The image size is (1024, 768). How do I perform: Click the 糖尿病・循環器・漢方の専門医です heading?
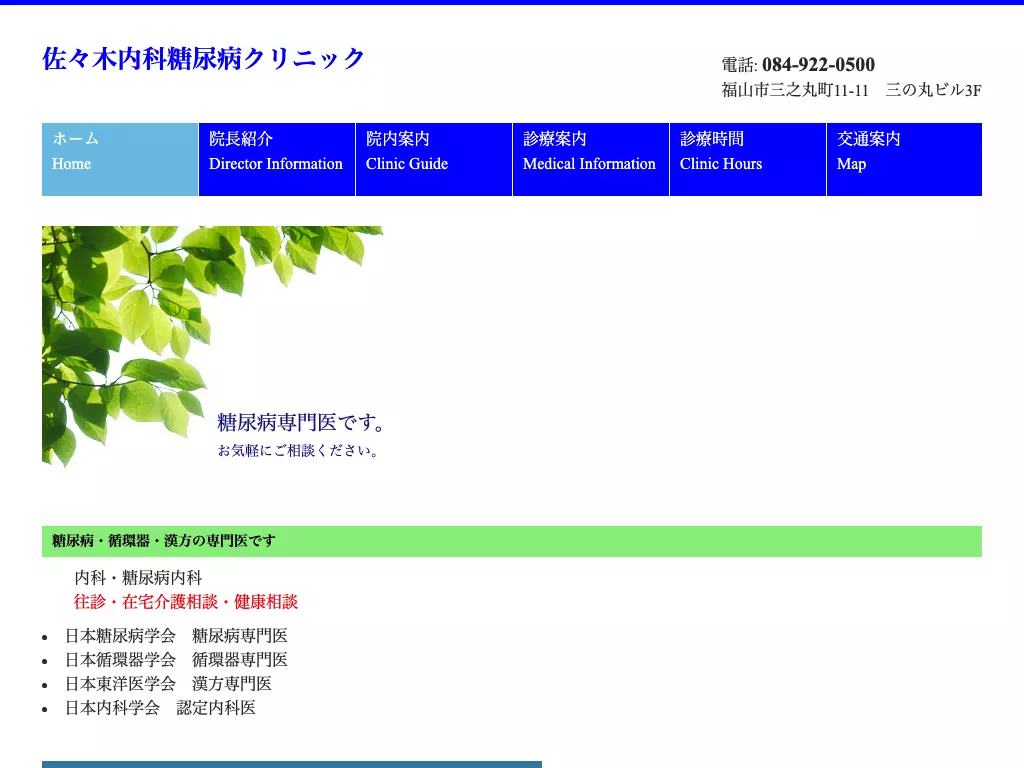pos(164,541)
